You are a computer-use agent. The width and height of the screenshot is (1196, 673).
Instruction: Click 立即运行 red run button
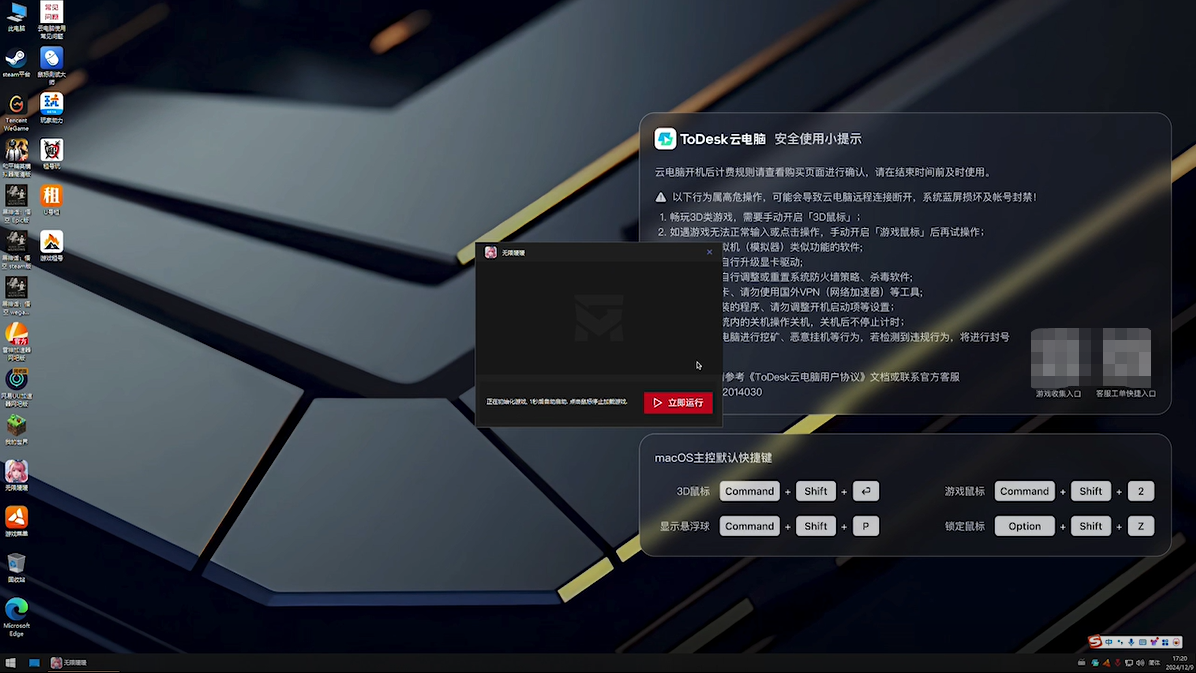(678, 402)
